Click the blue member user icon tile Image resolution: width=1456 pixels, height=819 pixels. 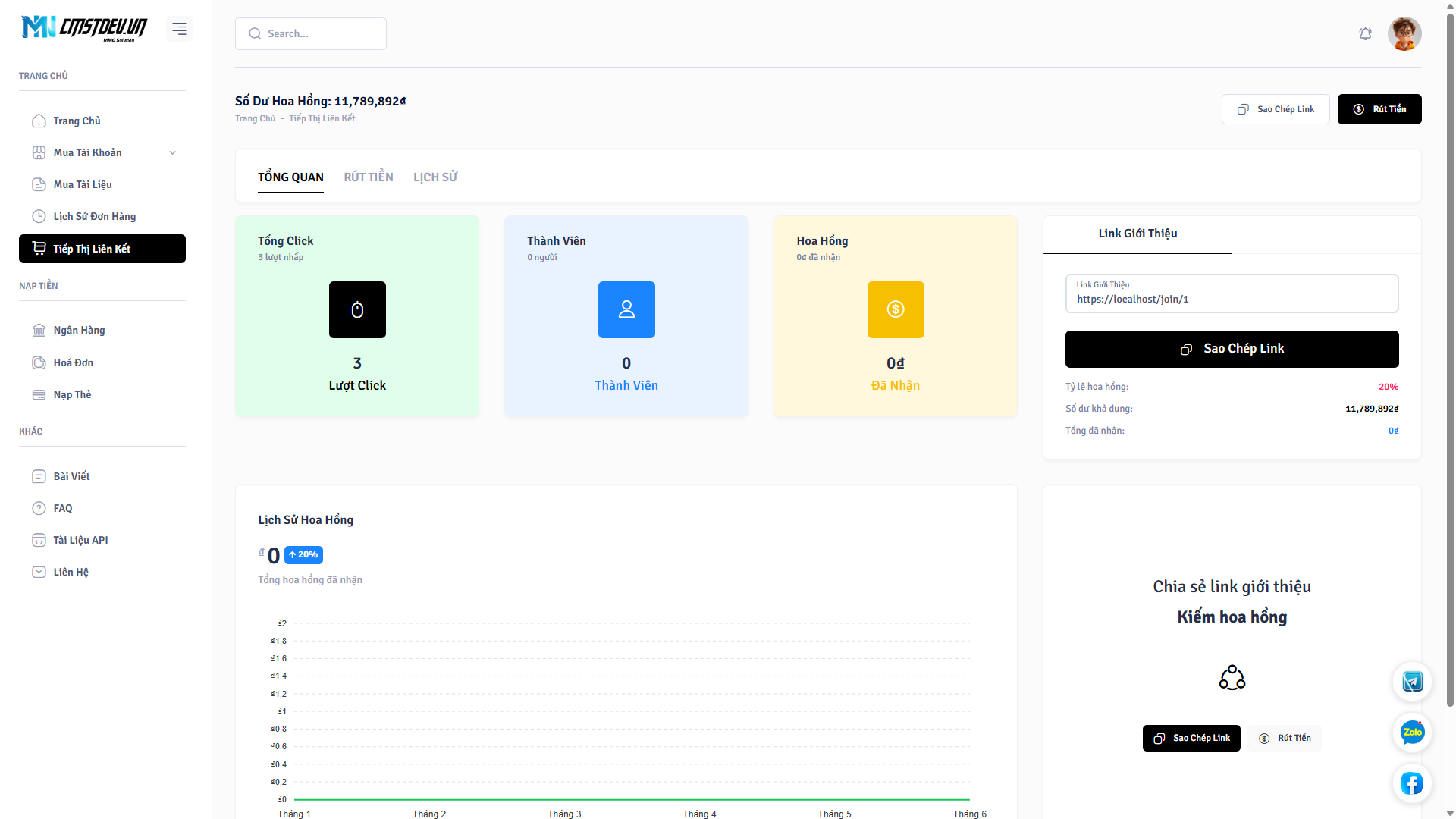click(x=626, y=309)
